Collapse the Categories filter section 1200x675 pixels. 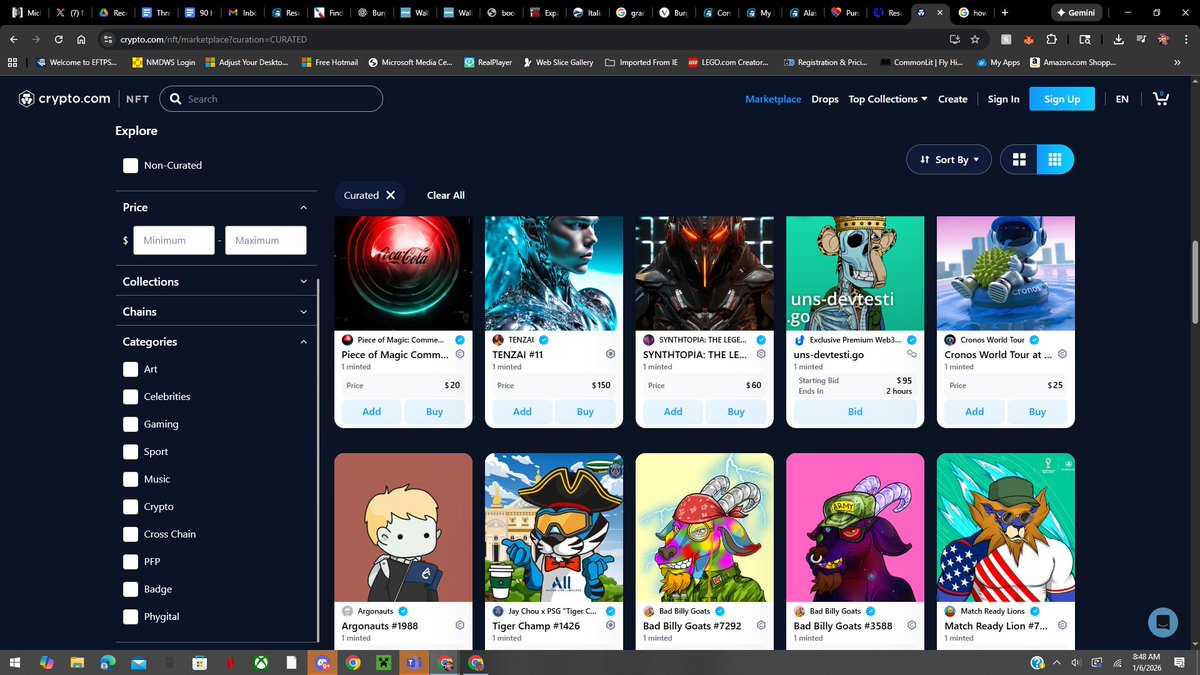coord(215,342)
